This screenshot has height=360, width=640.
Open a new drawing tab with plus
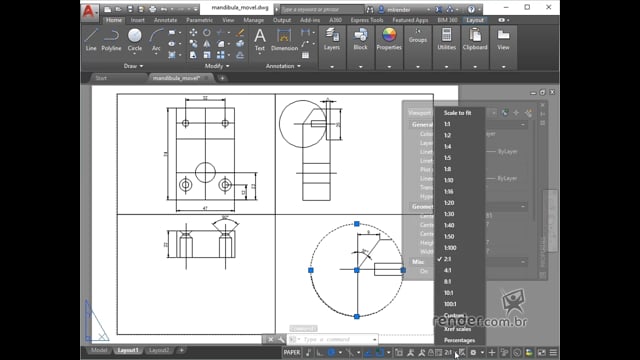(222, 78)
